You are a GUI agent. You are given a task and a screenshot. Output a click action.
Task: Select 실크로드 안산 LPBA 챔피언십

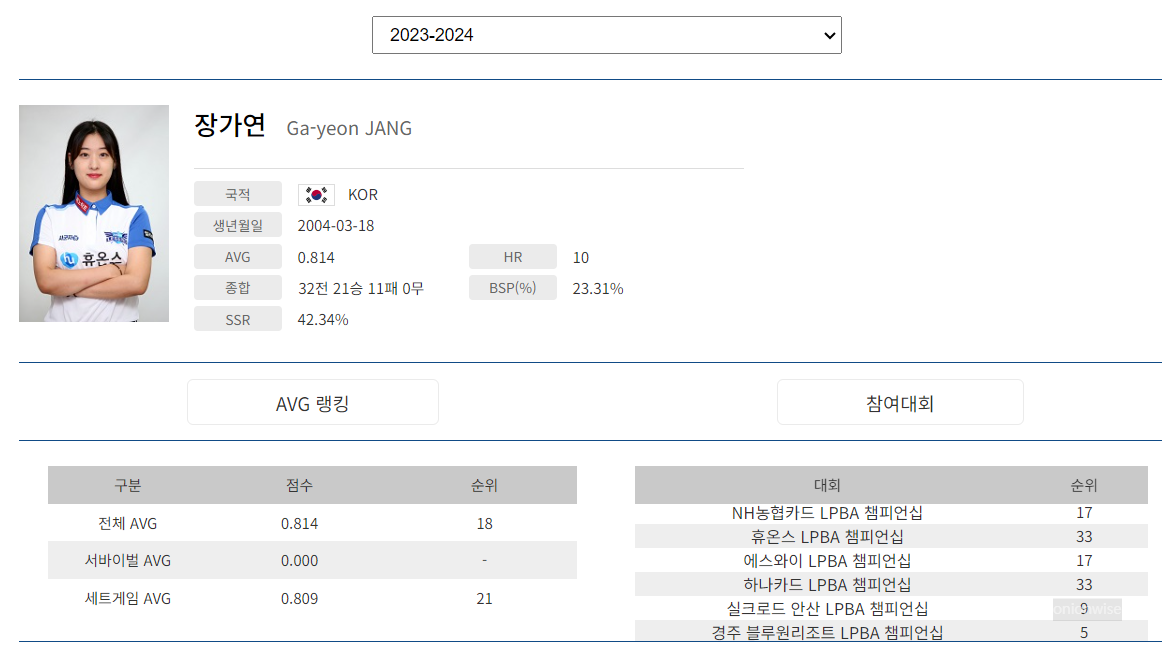(828, 608)
